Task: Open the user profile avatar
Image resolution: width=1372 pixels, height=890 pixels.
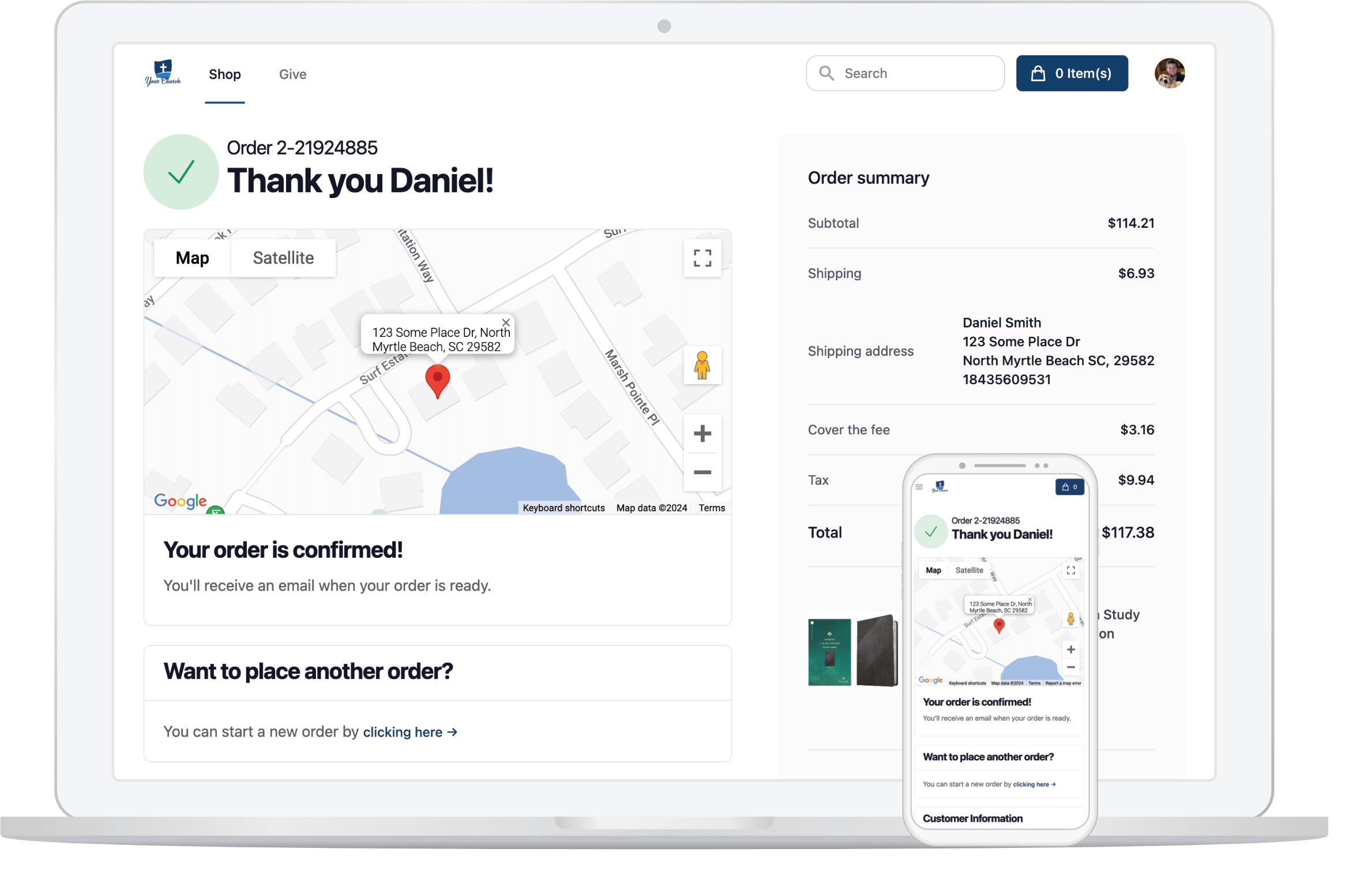Action: click(1170, 73)
